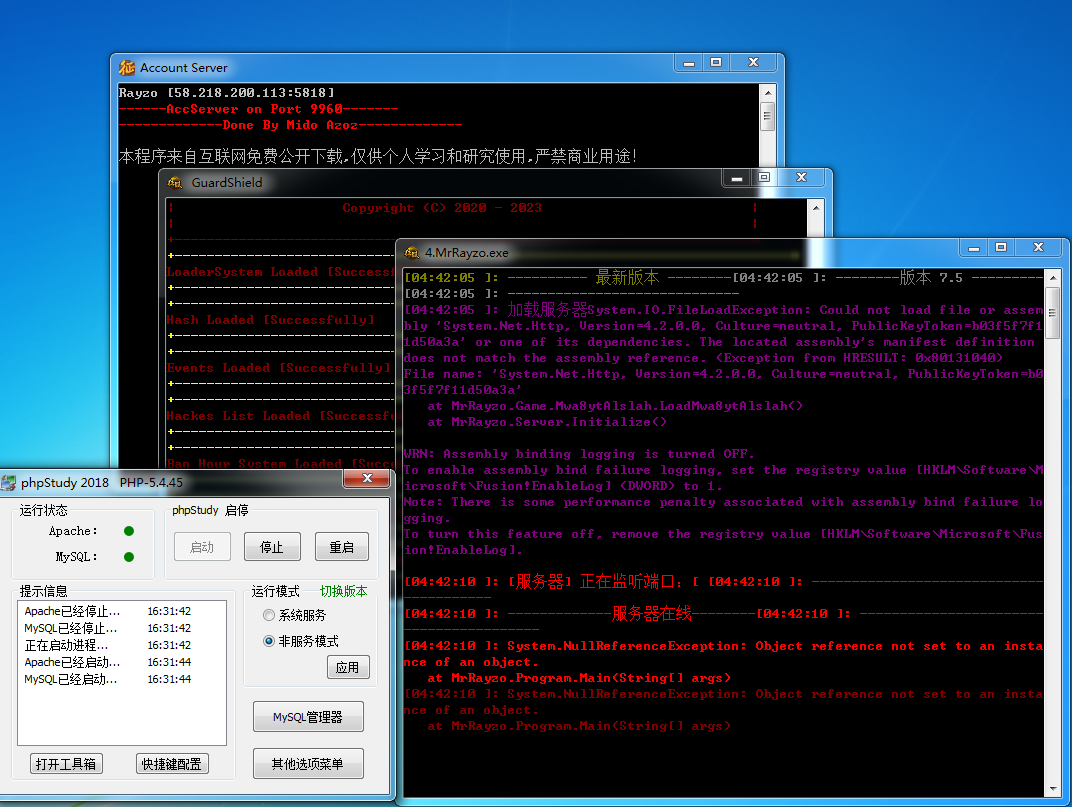Click the MrRayzo console scrollbar down arrow

pos(1053,789)
